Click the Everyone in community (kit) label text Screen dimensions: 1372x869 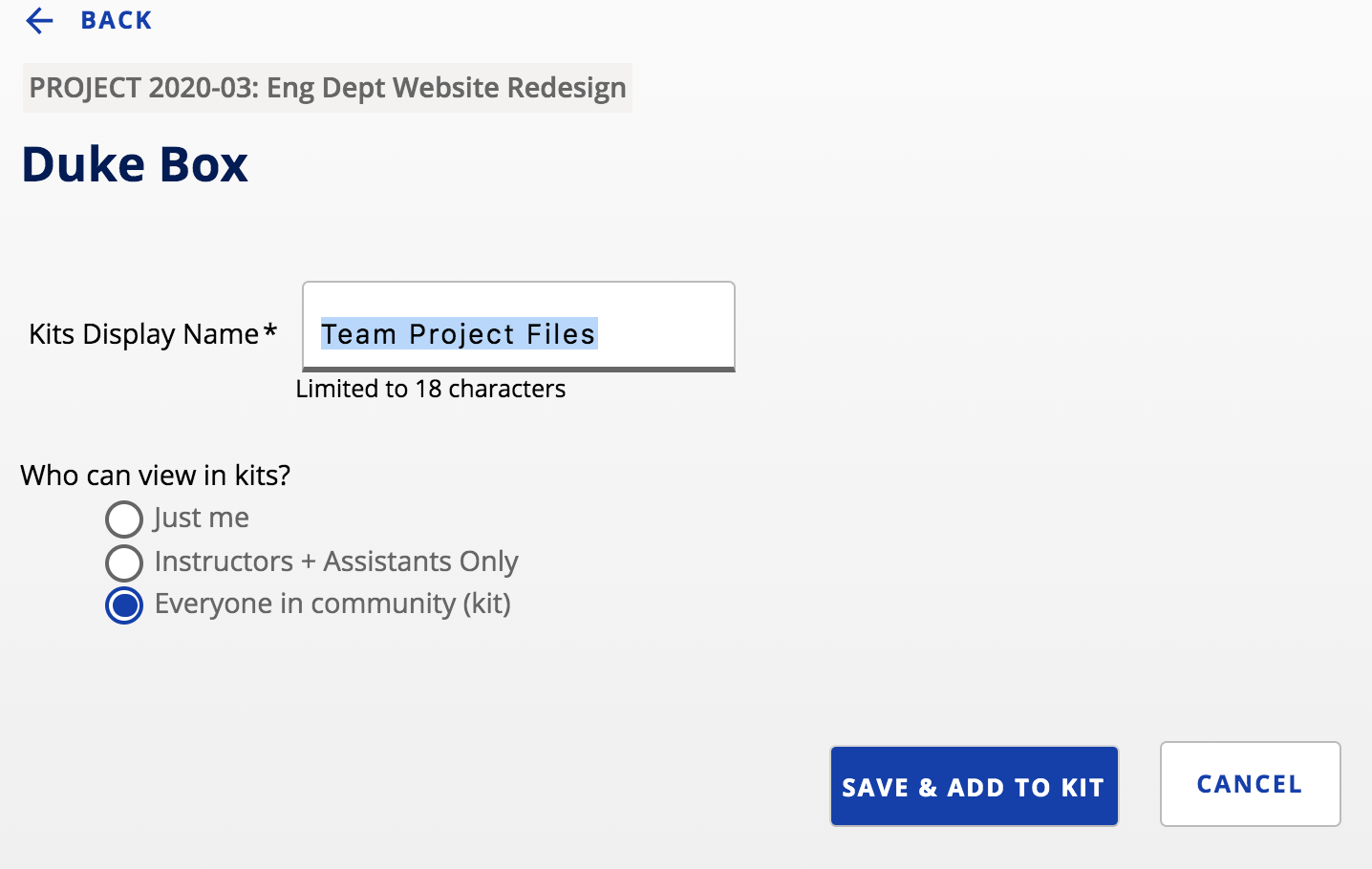click(332, 604)
